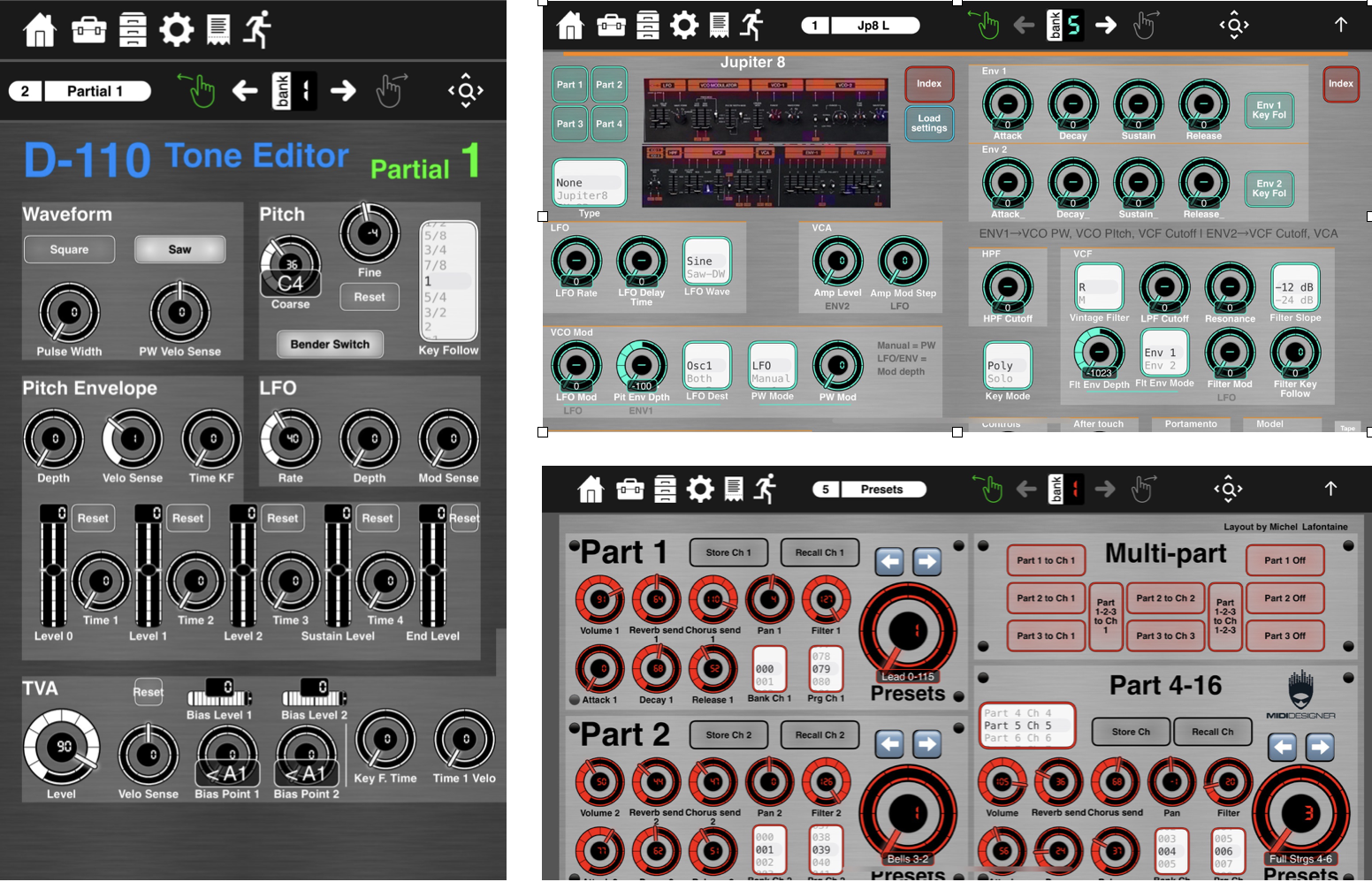
Task: Toggle the Poly Solo key mode on Jupiter 8
Action: 1007,366
